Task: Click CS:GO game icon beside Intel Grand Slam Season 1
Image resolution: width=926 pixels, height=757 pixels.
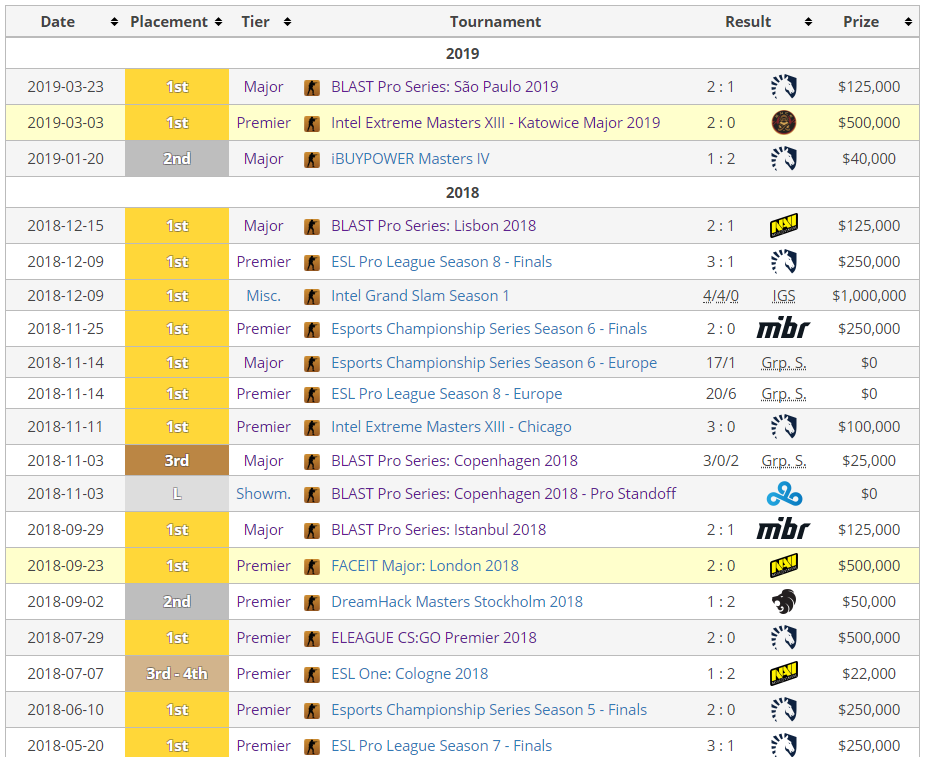Action: 312,297
